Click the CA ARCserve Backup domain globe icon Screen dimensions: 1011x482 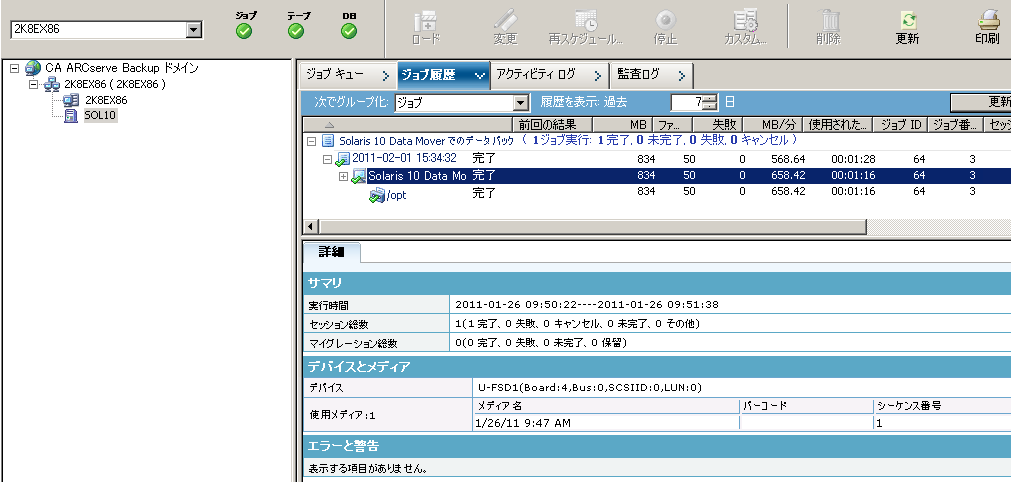(33, 68)
